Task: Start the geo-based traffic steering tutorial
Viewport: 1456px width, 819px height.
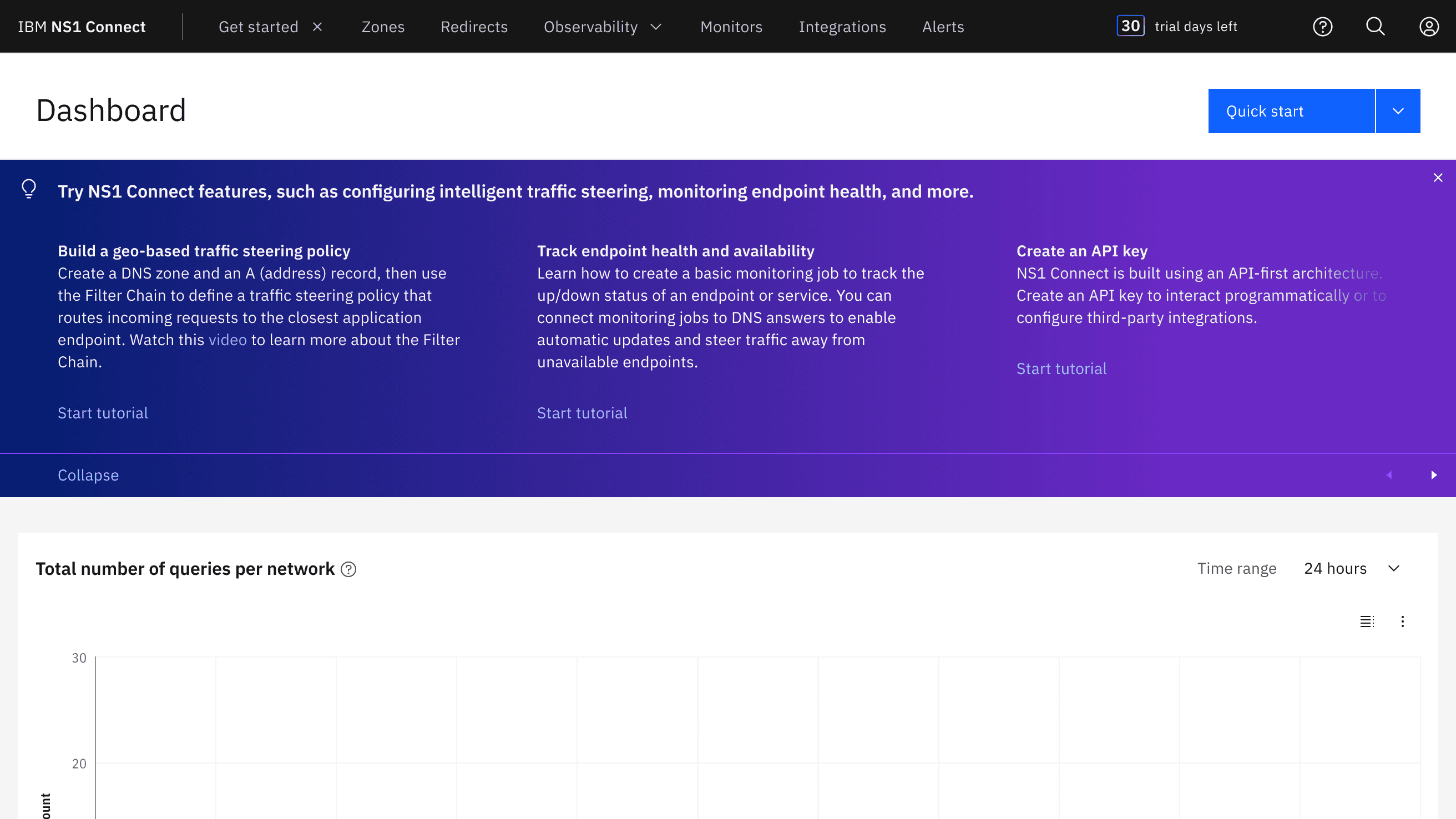Action: pos(103,413)
